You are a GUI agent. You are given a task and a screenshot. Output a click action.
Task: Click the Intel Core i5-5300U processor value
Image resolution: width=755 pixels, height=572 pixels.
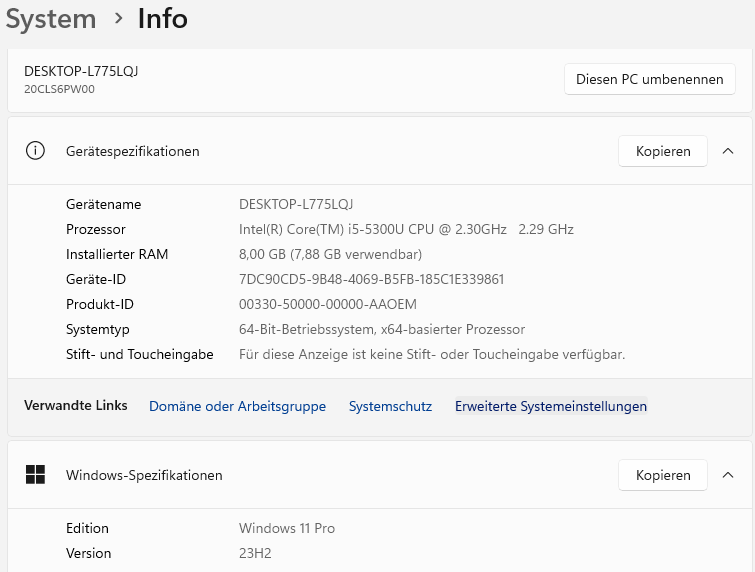tap(406, 229)
